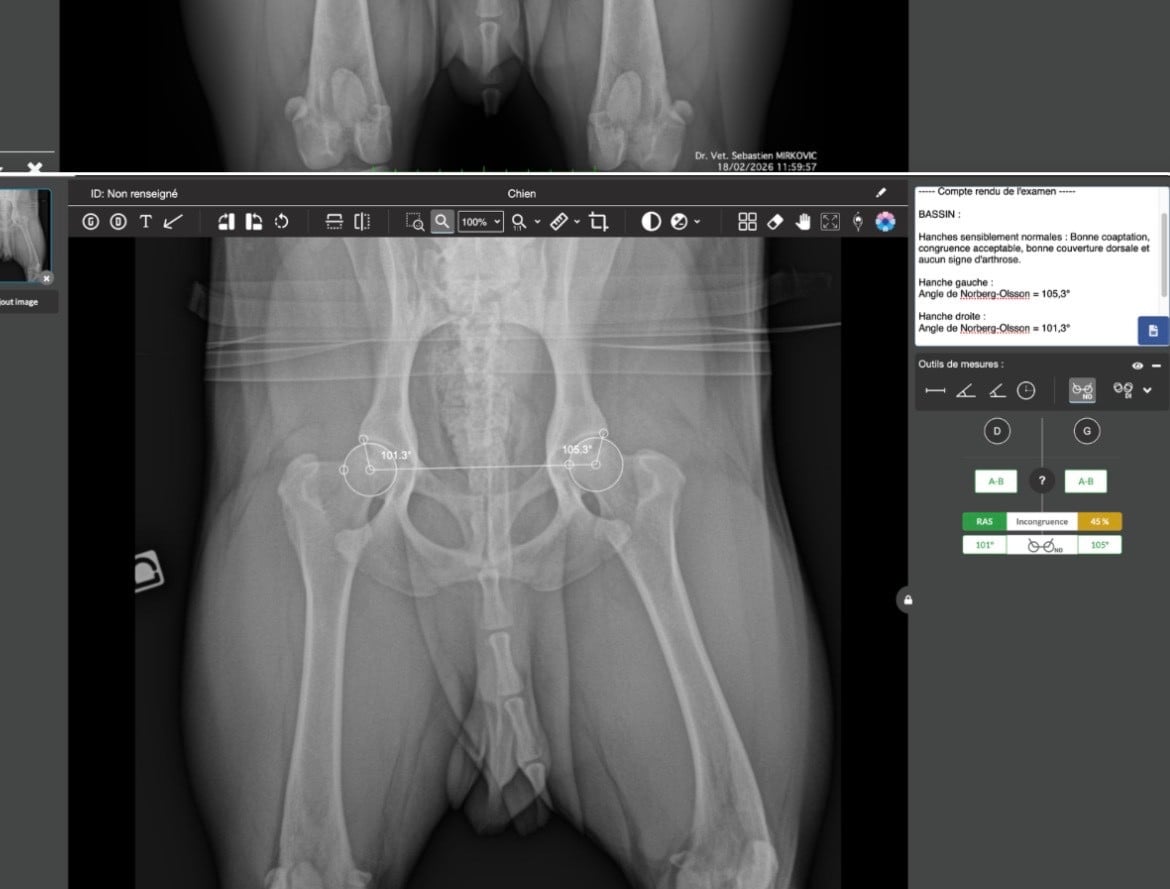Activate the hand pan tool
This screenshot has height=889, width=1170.
802,222
